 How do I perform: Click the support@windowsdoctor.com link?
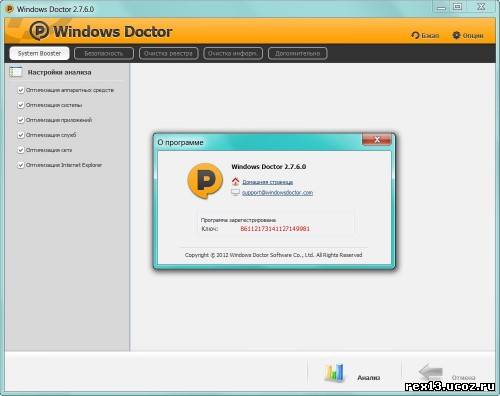pos(277,193)
